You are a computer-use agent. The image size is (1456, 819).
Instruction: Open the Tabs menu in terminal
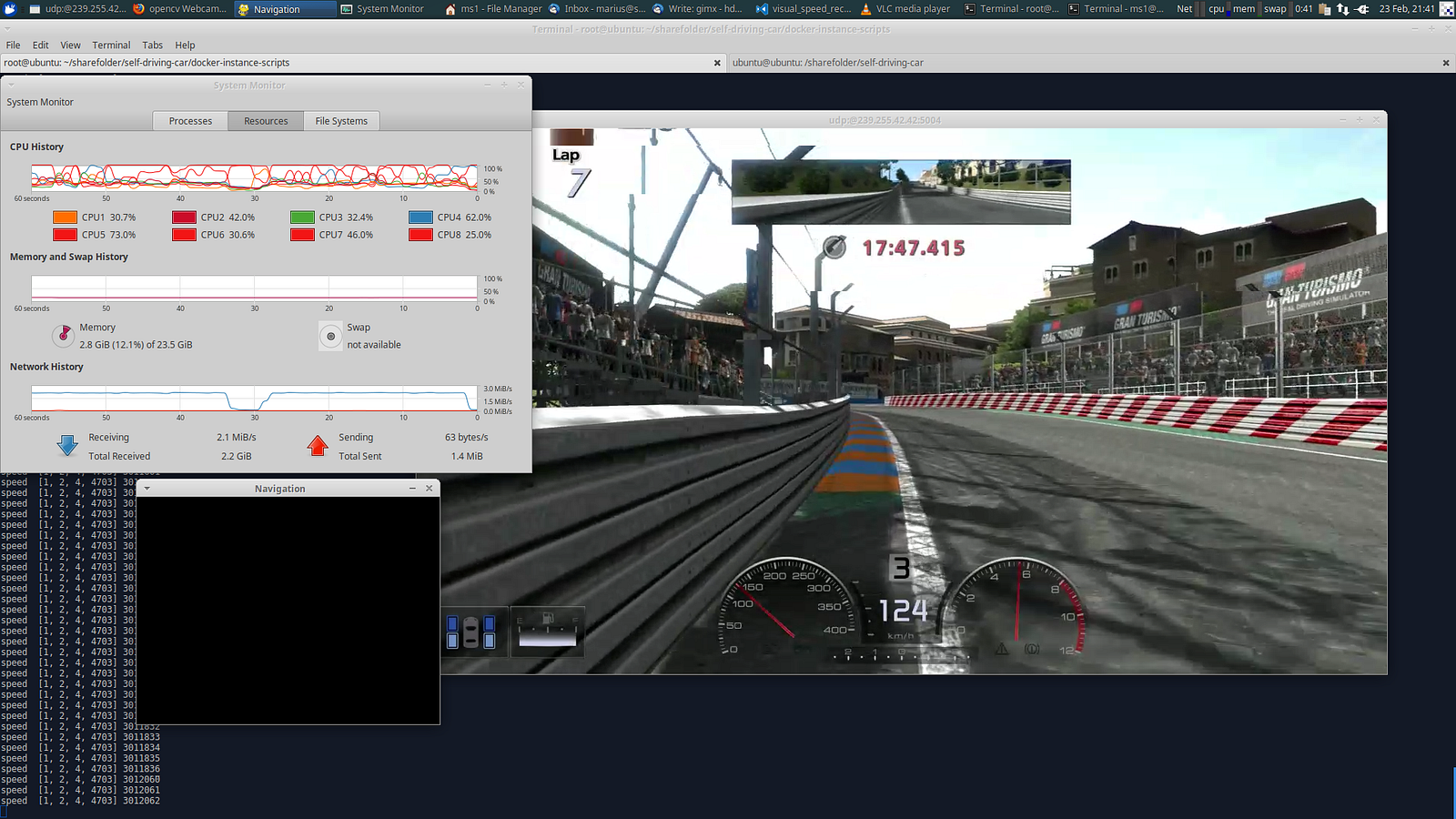pos(152,45)
